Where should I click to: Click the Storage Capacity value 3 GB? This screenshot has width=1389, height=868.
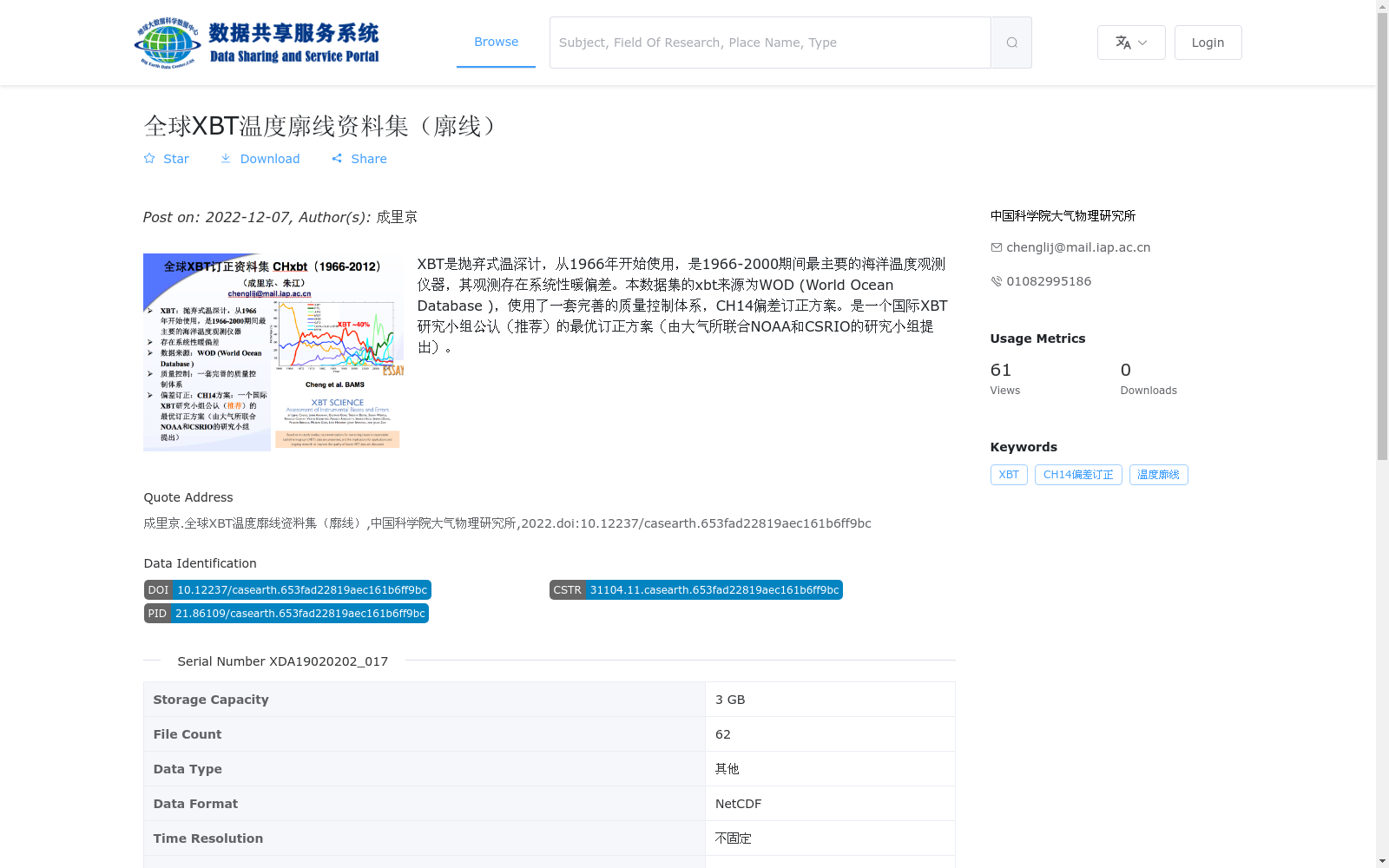pyautogui.click(x=730, y=700)
